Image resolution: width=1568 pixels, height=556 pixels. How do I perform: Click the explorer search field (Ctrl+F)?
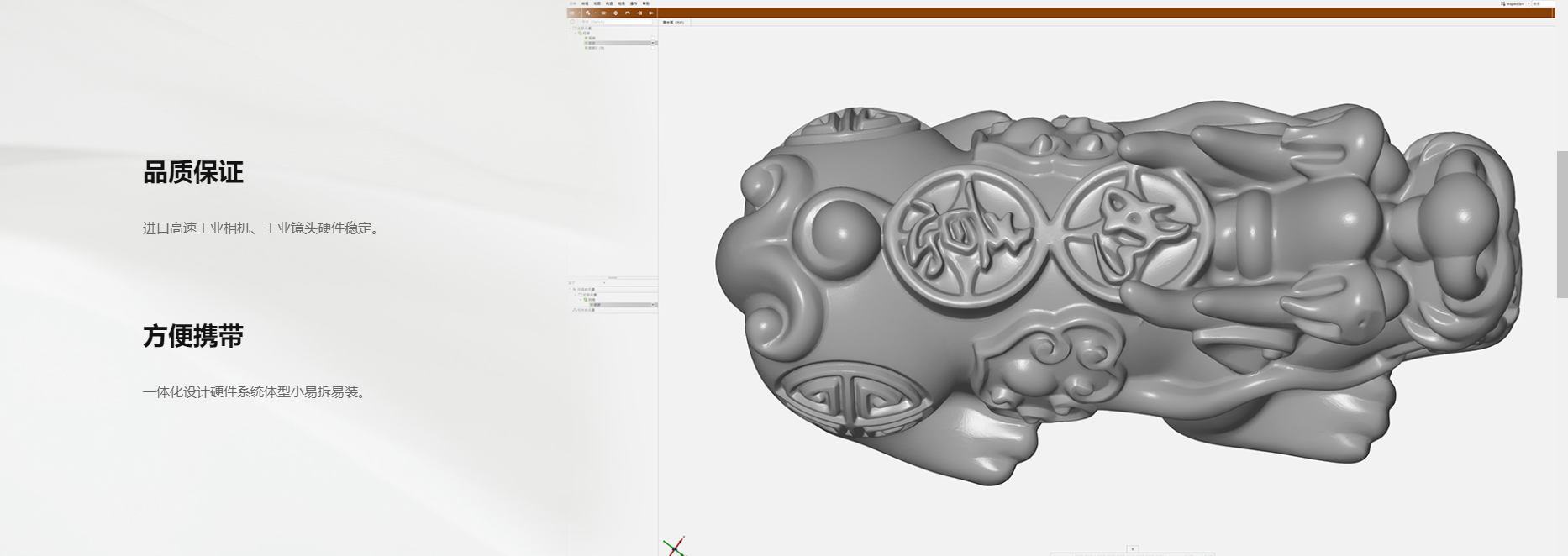616,22
